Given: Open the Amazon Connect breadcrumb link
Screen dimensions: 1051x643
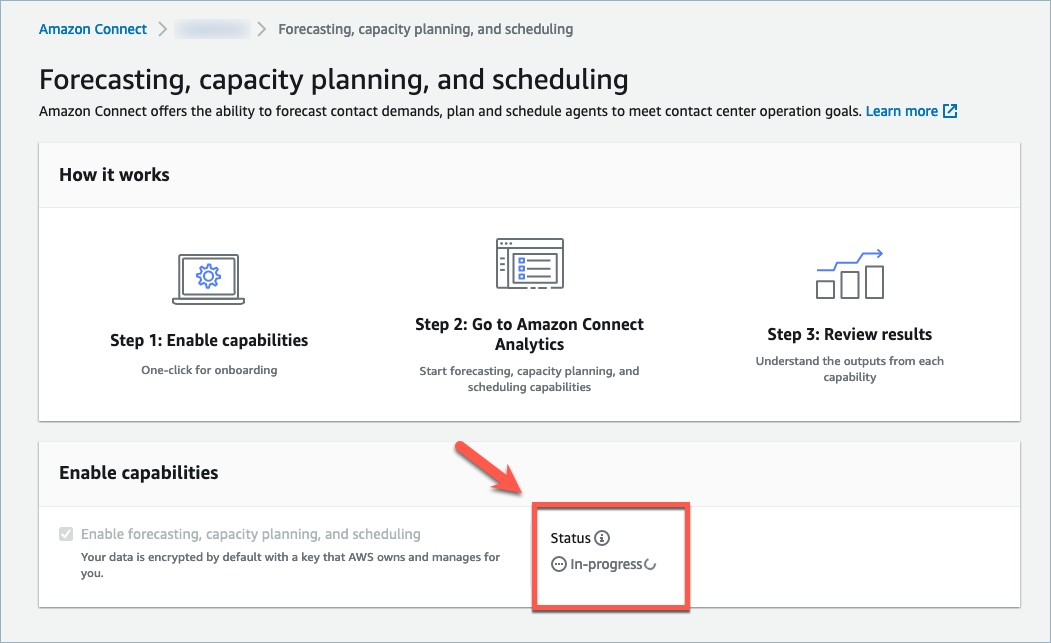Looking at the screenshot, I should pos(93,29).
